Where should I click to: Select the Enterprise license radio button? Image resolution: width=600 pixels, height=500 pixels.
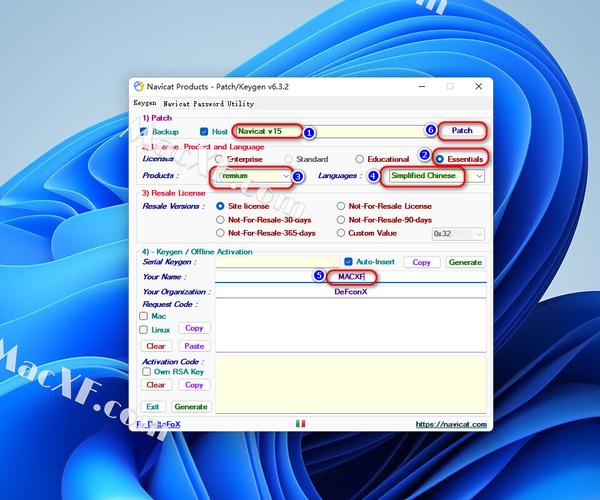tap(219, 159)
